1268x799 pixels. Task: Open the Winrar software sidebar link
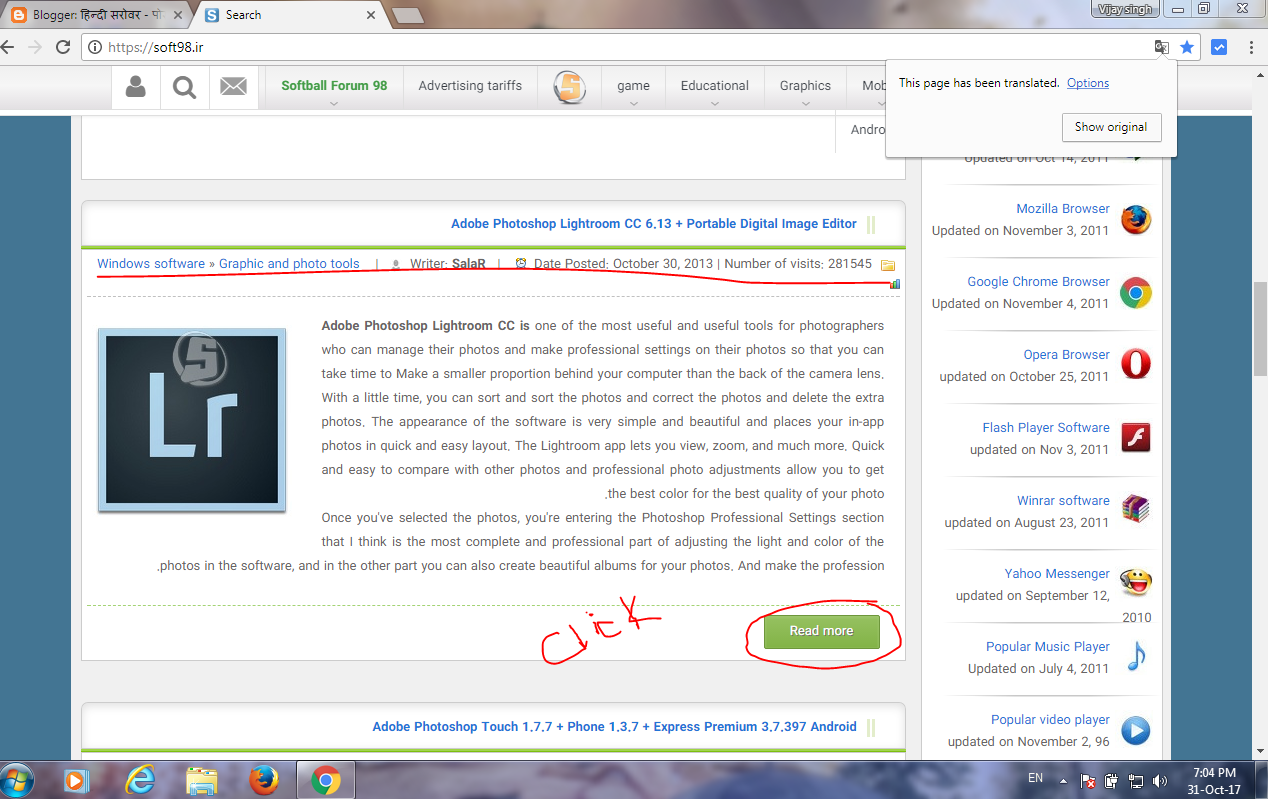tap(1063, 501)
